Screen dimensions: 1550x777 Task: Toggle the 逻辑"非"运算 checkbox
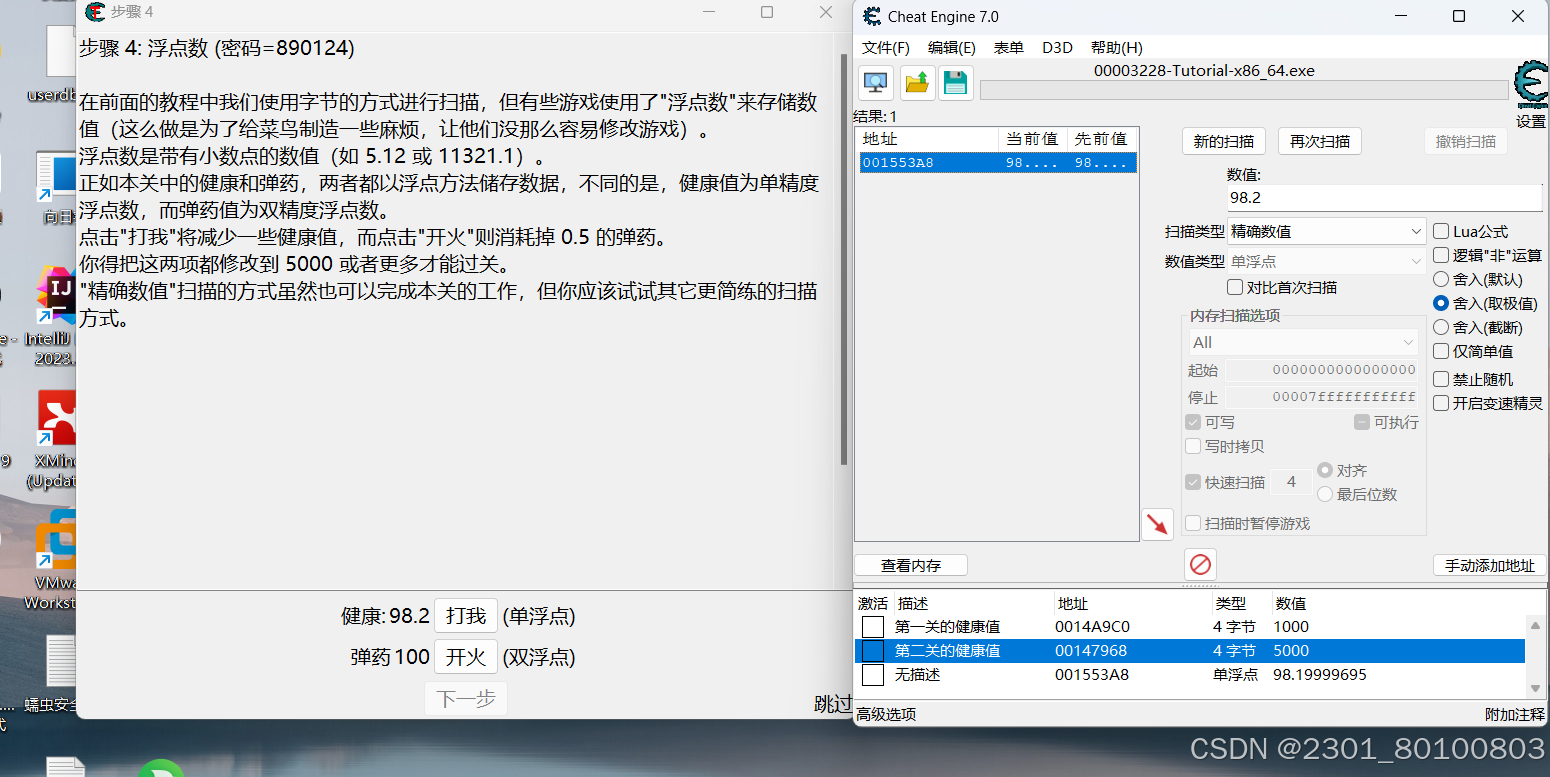1441,255
